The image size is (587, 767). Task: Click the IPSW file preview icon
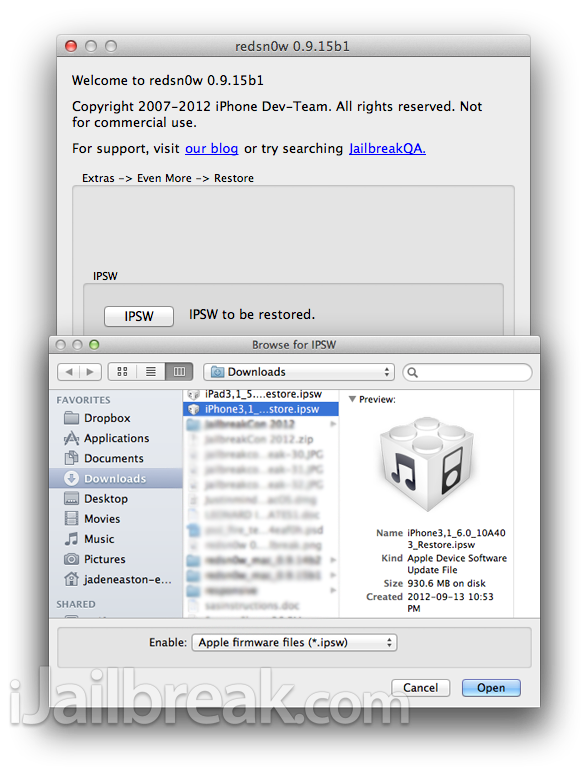pos(427,464)
